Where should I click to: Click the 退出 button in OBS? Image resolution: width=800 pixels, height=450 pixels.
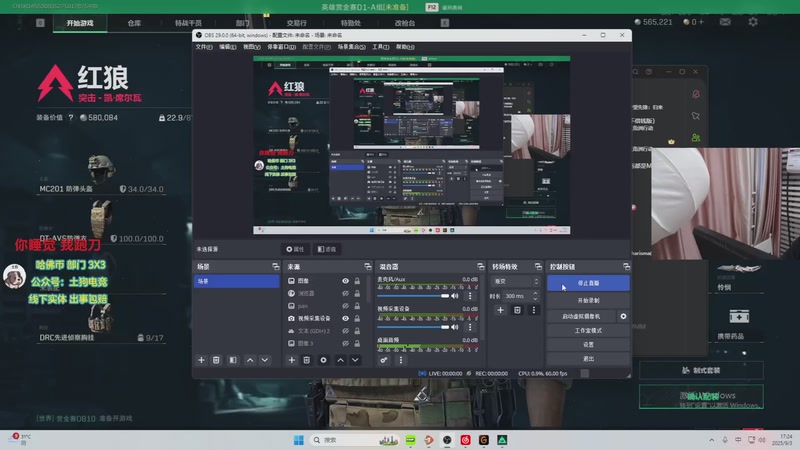(588, 359)
